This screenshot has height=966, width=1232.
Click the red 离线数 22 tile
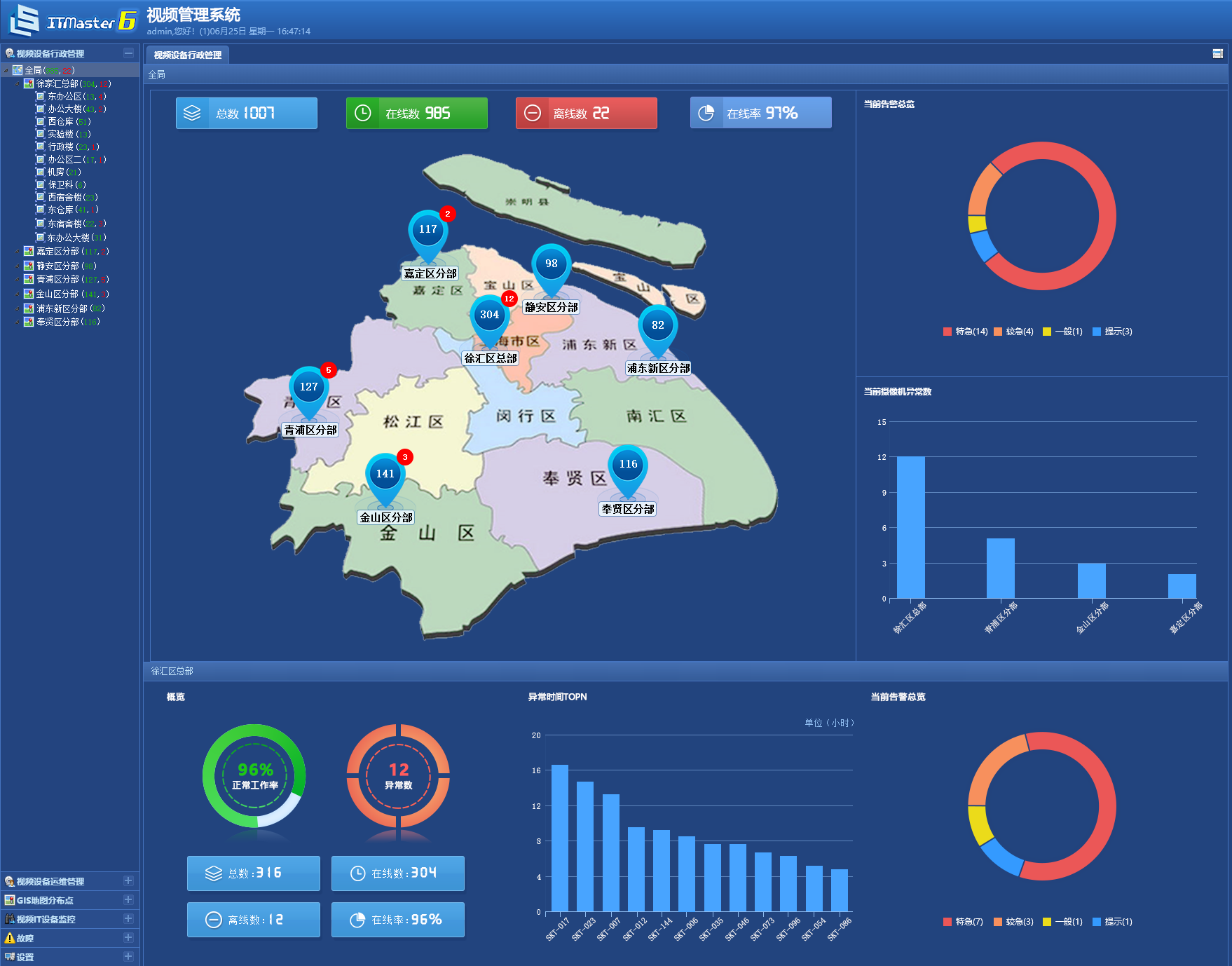(x=587, y=113)
